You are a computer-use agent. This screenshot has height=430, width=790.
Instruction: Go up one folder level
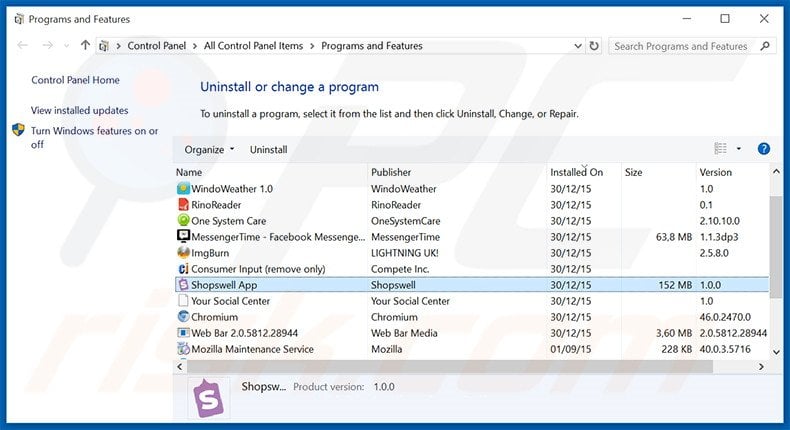coord(85,45)
